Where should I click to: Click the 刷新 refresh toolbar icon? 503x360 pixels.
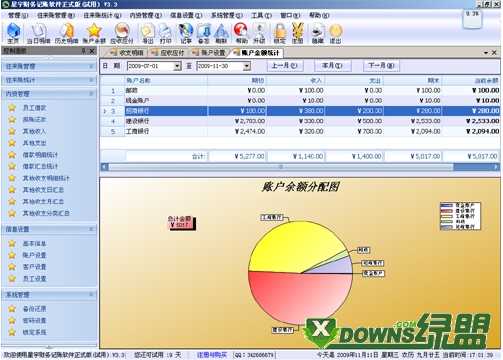[x=221, y=33]
